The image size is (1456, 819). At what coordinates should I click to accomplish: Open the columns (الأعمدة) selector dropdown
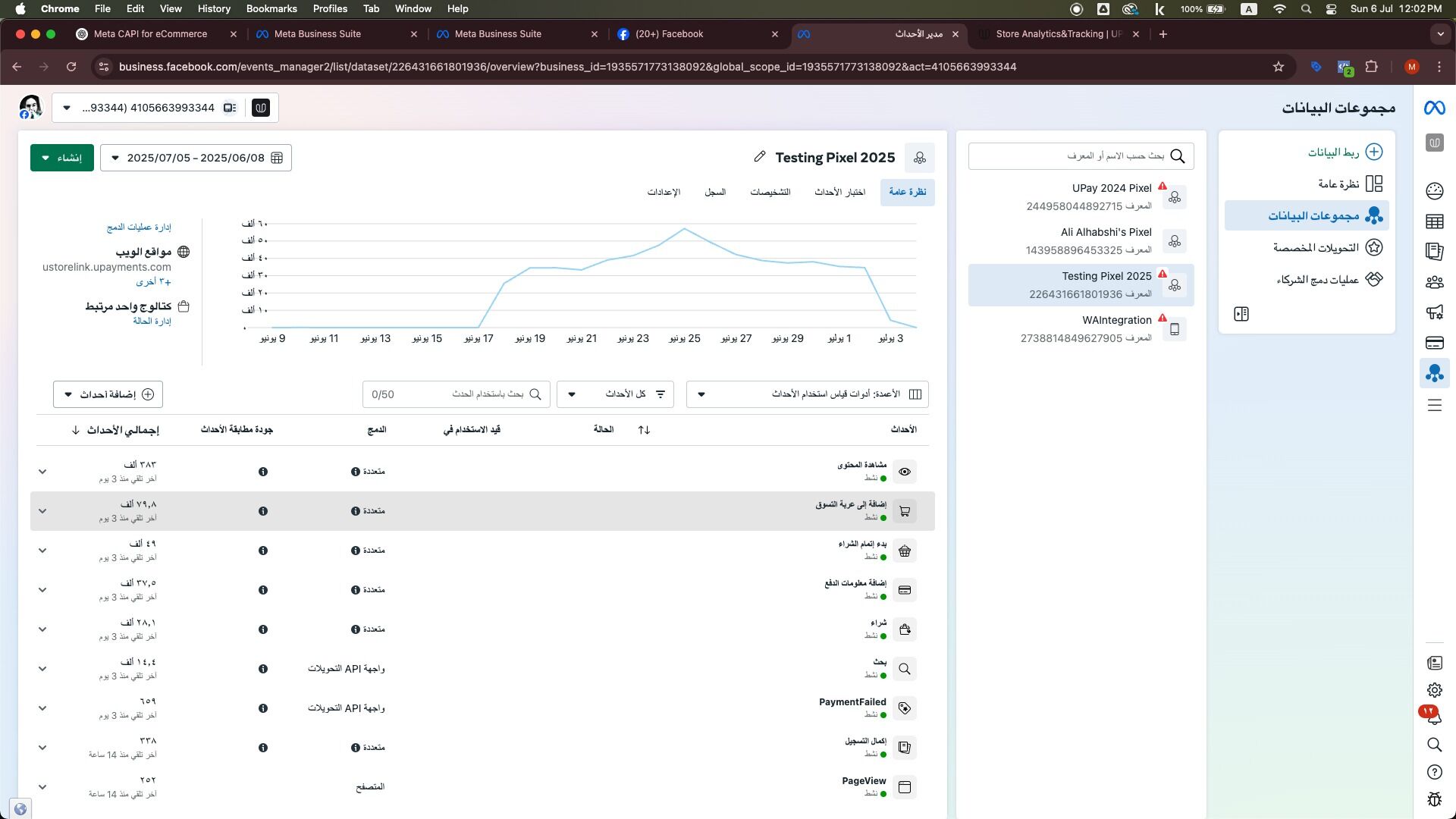click(807, 394)
